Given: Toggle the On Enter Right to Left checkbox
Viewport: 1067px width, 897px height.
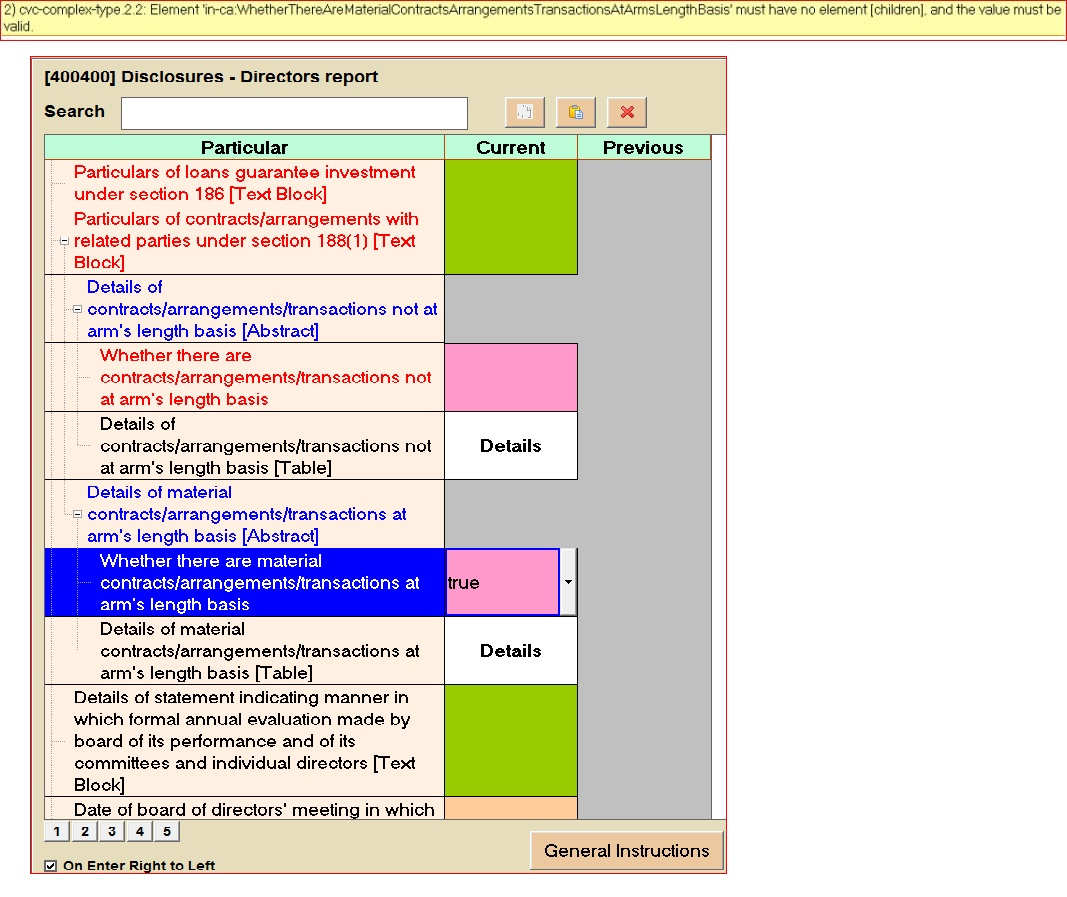Looking at the screenshot, I should pyautogui.click(x=51, y=866).
